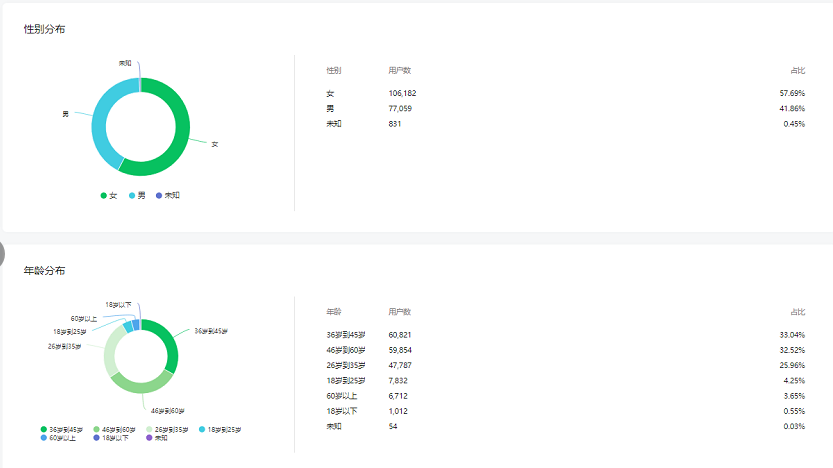Click the dark green 36岁到45岁 donut segment
The image size is (833, 468).
click(170, 343)
